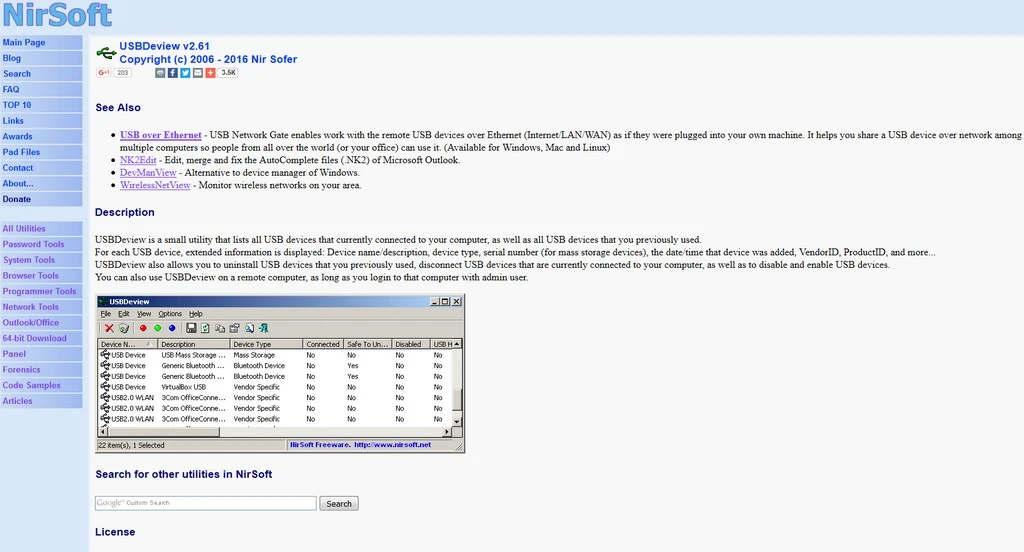Click the Connected column header
The height and width of the screenshot is (552, 1024).
click(323, 344)
